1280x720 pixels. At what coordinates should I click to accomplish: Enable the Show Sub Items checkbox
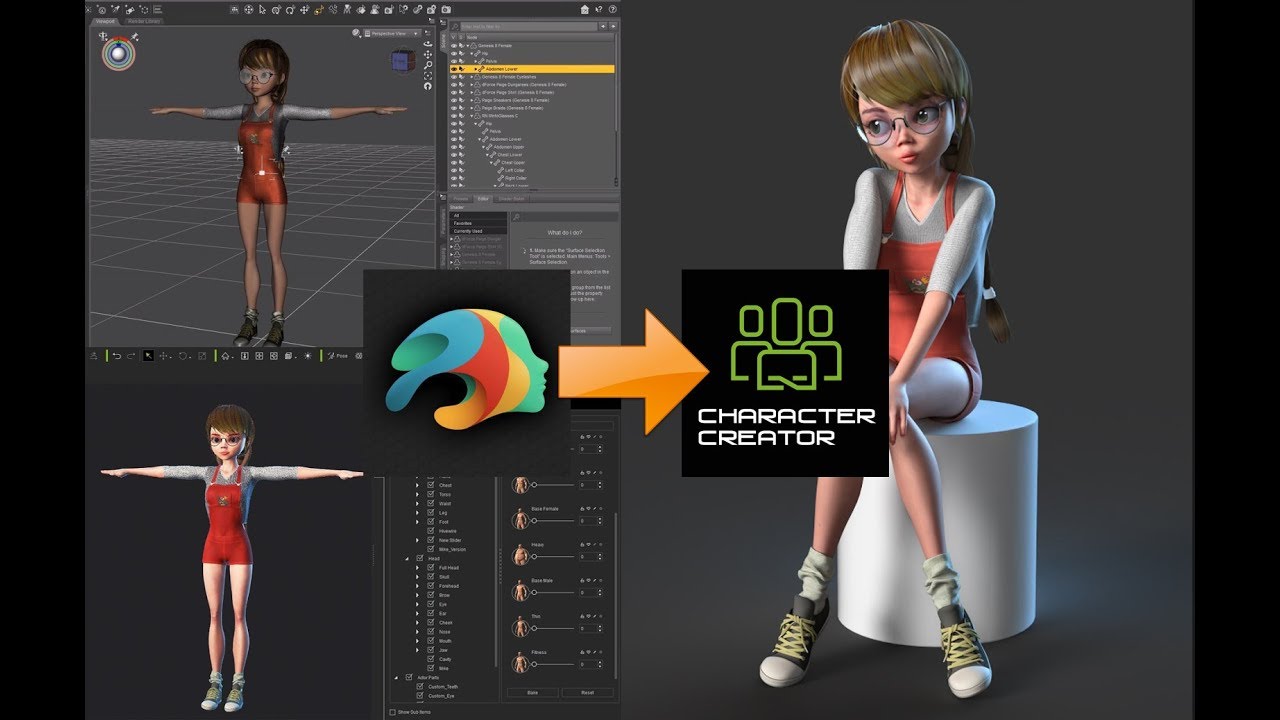pyautogui.click(x=392, y=712)
